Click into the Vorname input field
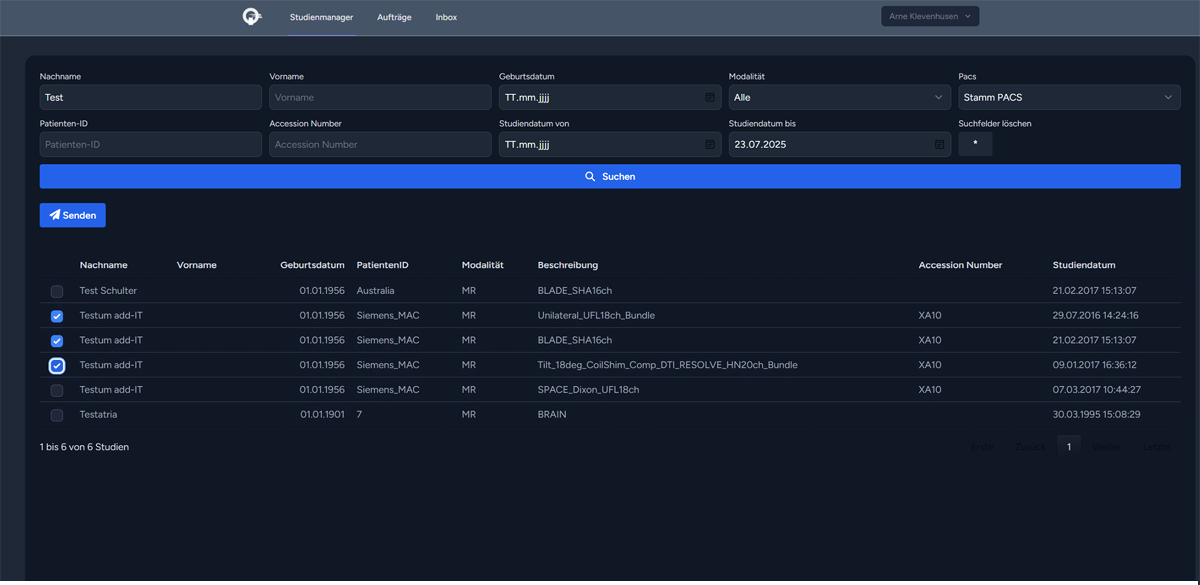This screenshot has height=585, width=1200. tap(379, 97)
